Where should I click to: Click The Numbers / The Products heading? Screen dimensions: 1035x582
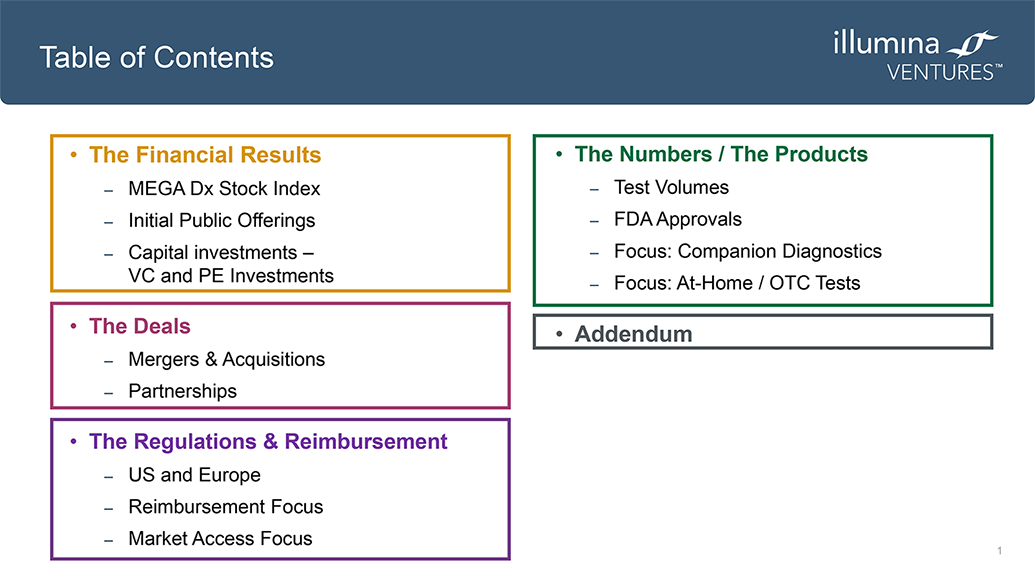pyautogui.click(x=721, y=154)
